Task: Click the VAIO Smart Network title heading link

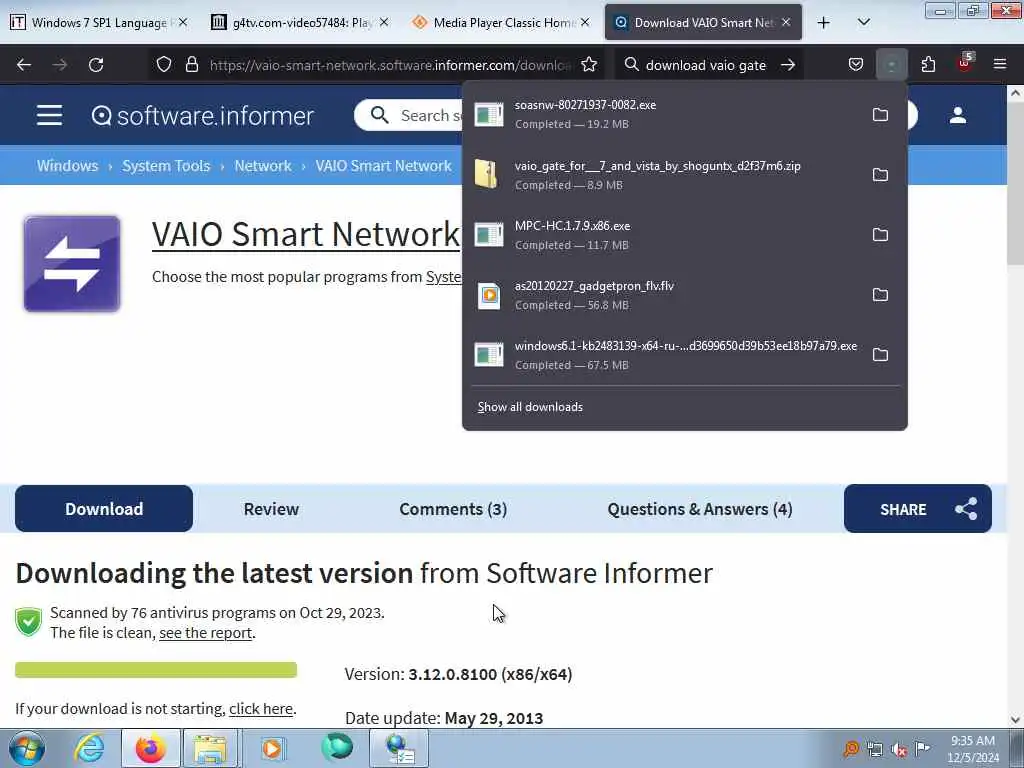Action: point(306,234)
